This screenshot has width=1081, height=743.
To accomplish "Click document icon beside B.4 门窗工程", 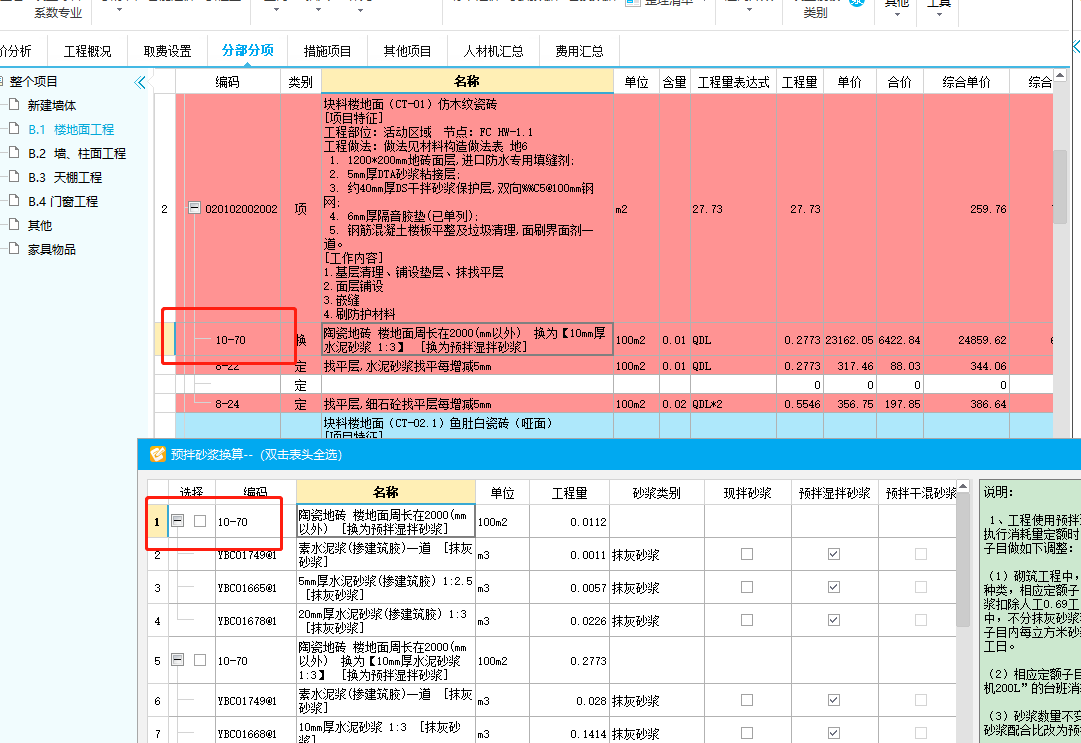I will coord(14,201).
